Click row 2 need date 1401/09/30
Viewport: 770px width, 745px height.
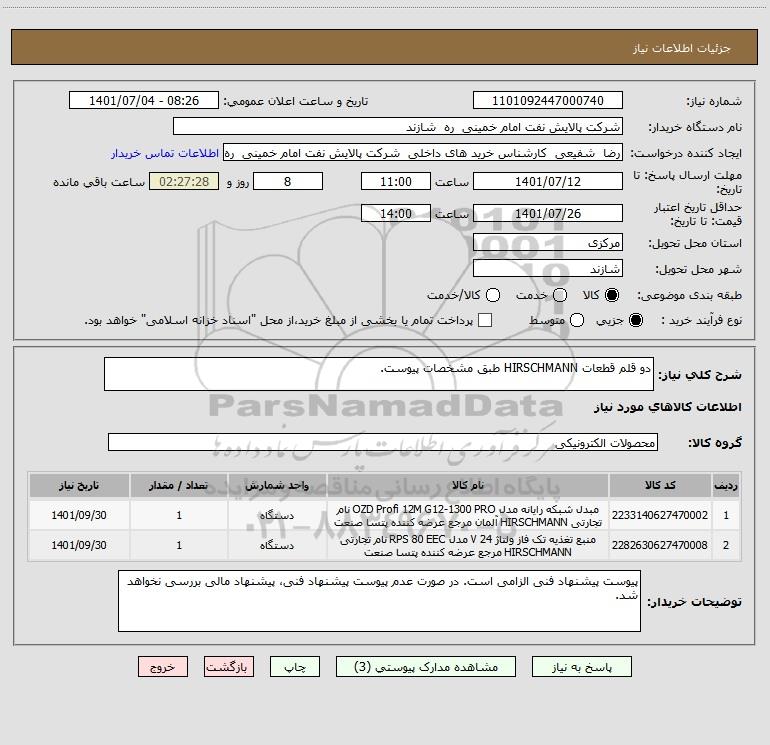(x=79, y=545)
